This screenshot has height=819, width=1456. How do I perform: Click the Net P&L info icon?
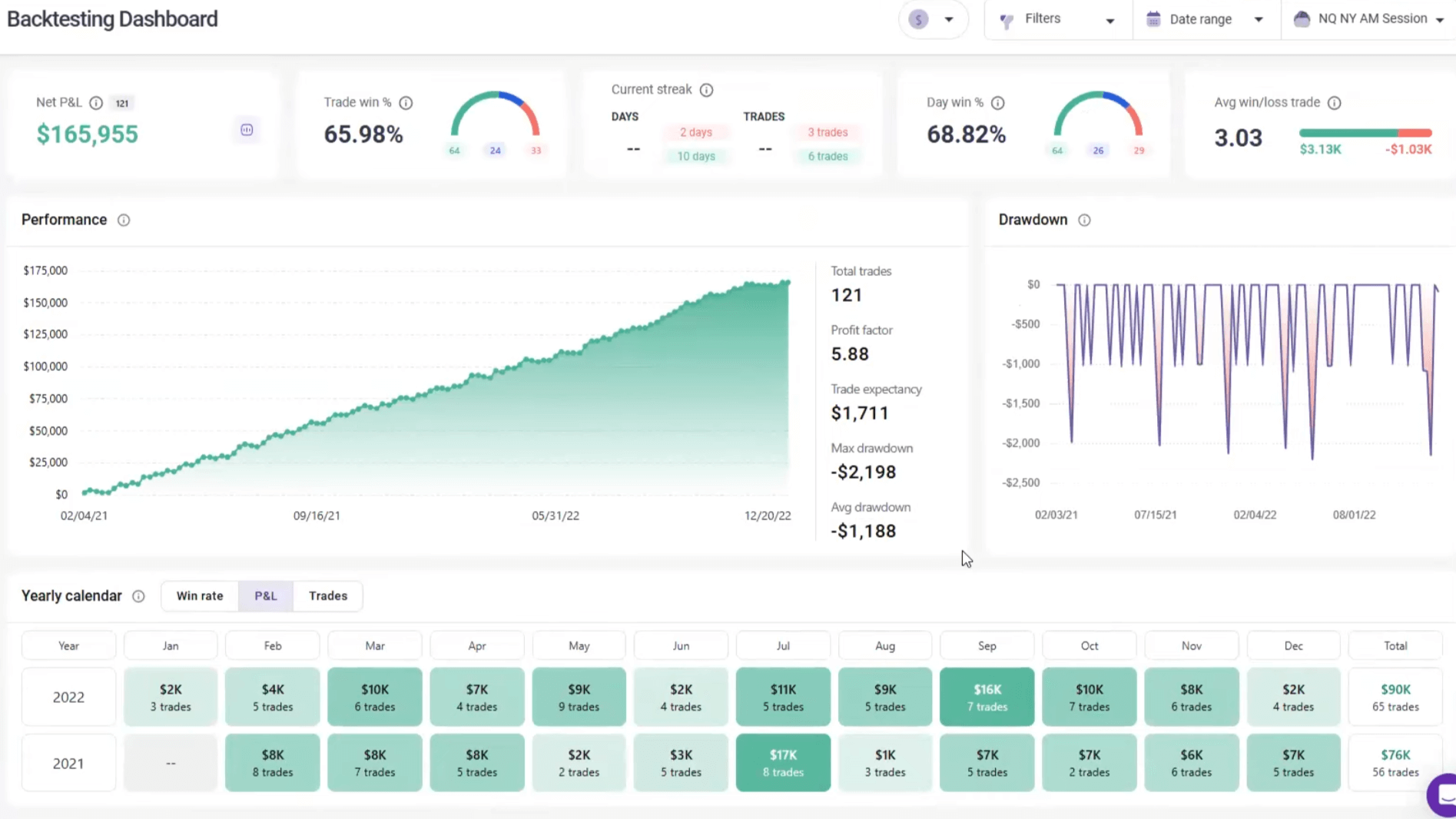click(x=96, y=103)
